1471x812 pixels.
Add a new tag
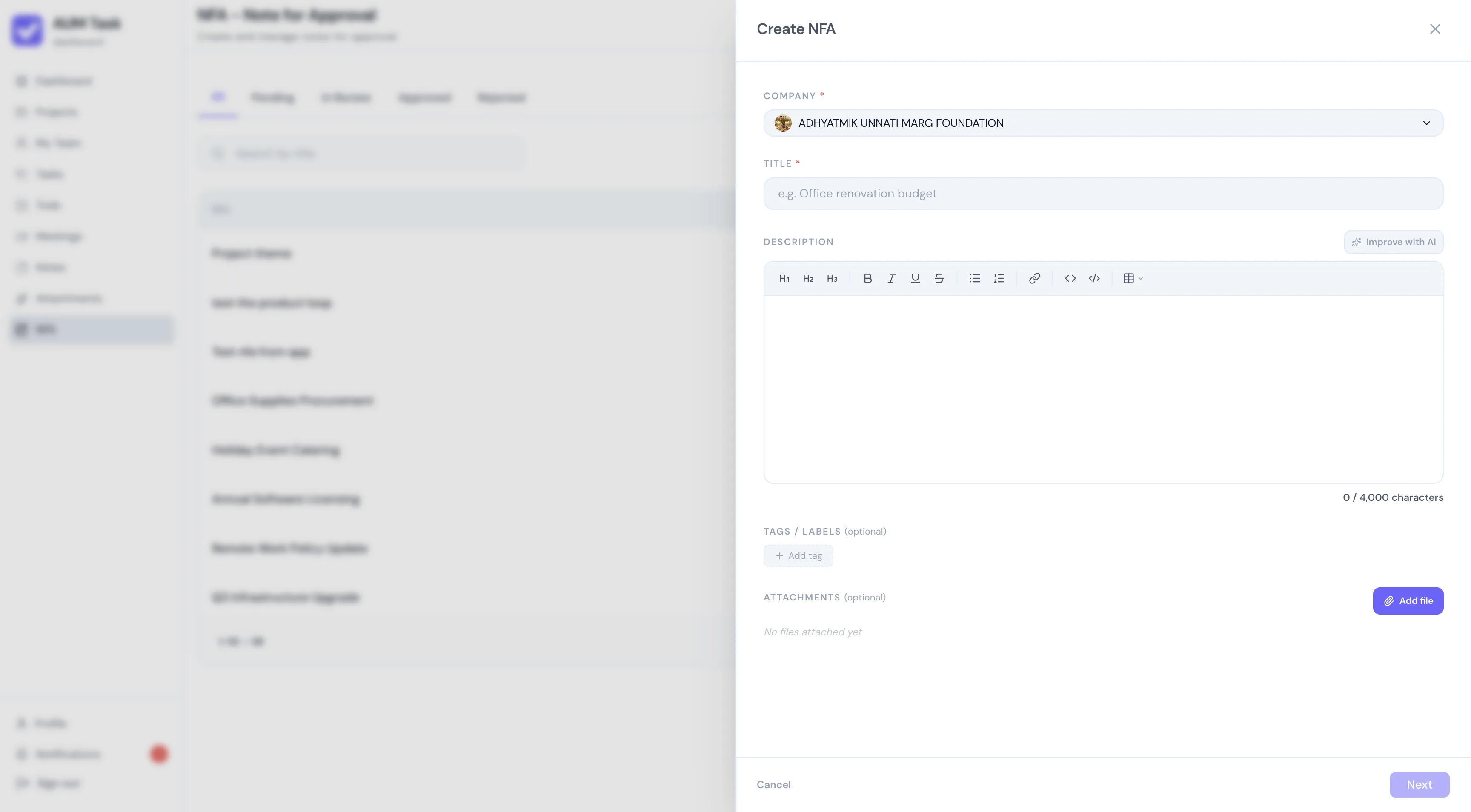point(798,556)
